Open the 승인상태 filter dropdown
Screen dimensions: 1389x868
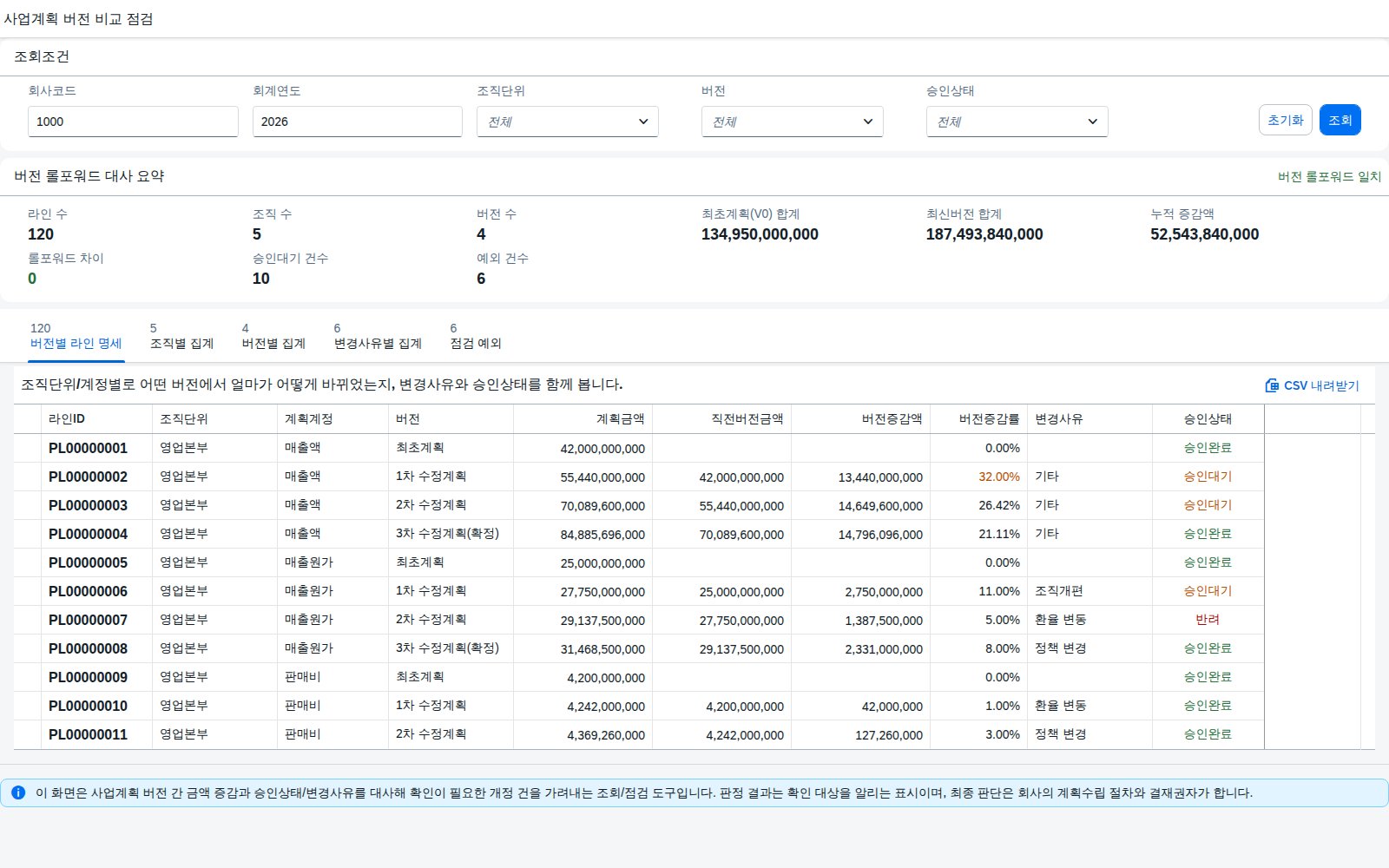tap(1017, 122)
